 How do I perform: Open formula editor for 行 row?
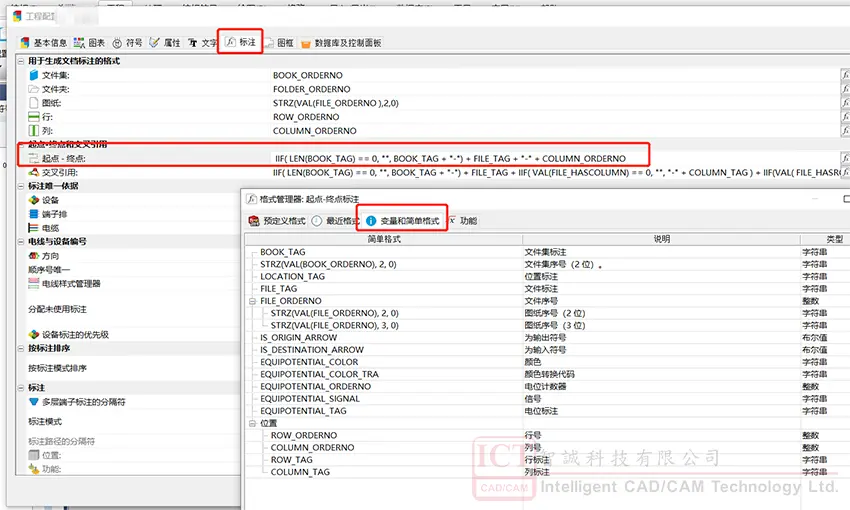pos(845,117)
